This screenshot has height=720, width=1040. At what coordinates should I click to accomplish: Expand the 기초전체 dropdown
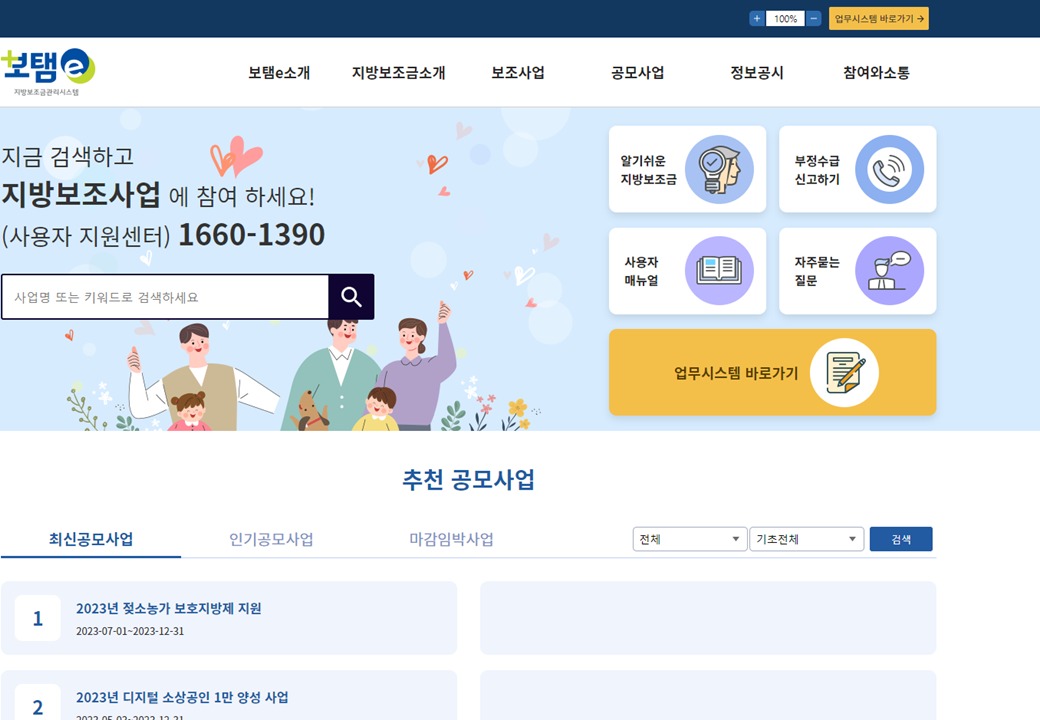[806, 539]
